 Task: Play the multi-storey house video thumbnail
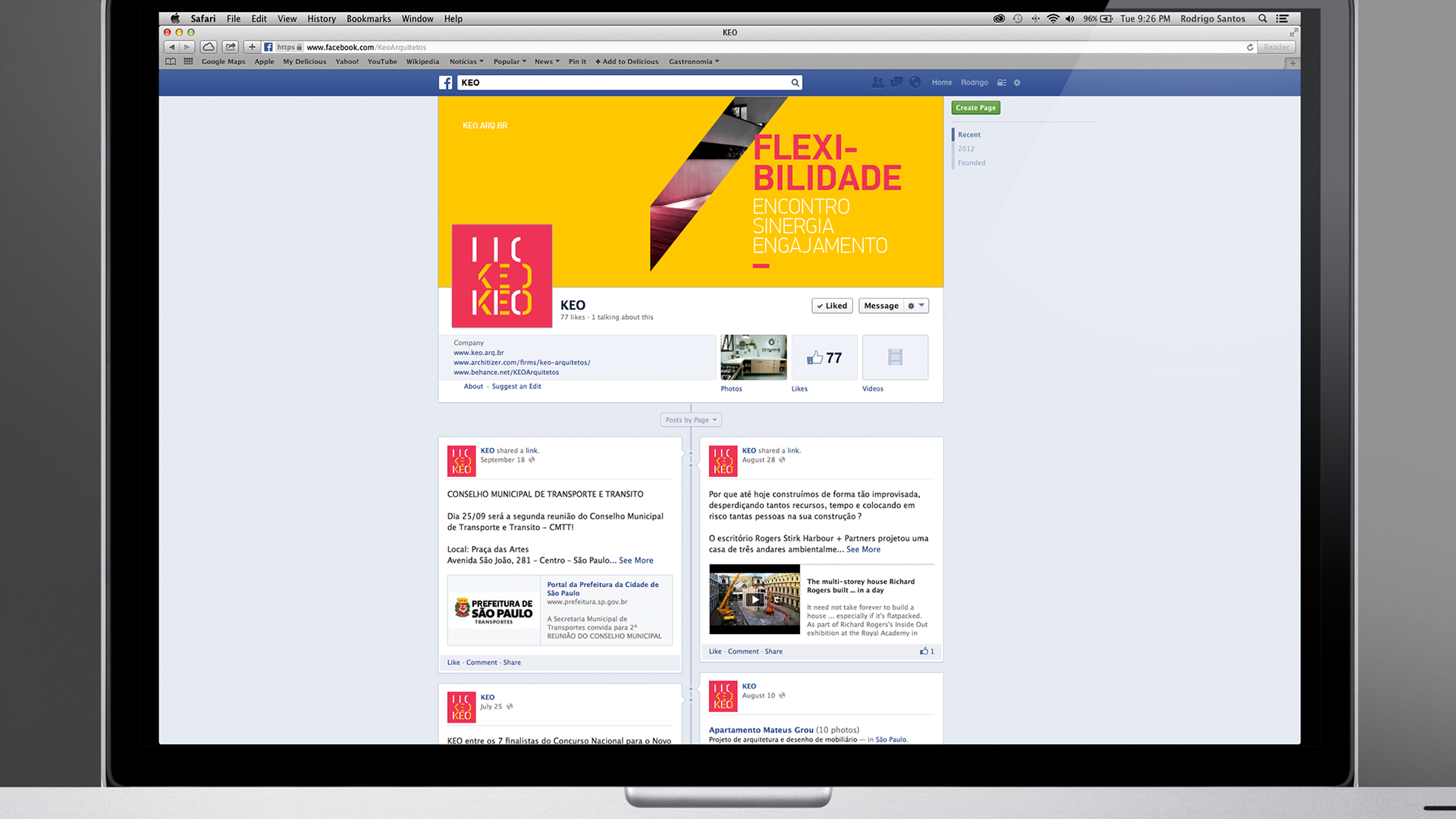(755, 599)
